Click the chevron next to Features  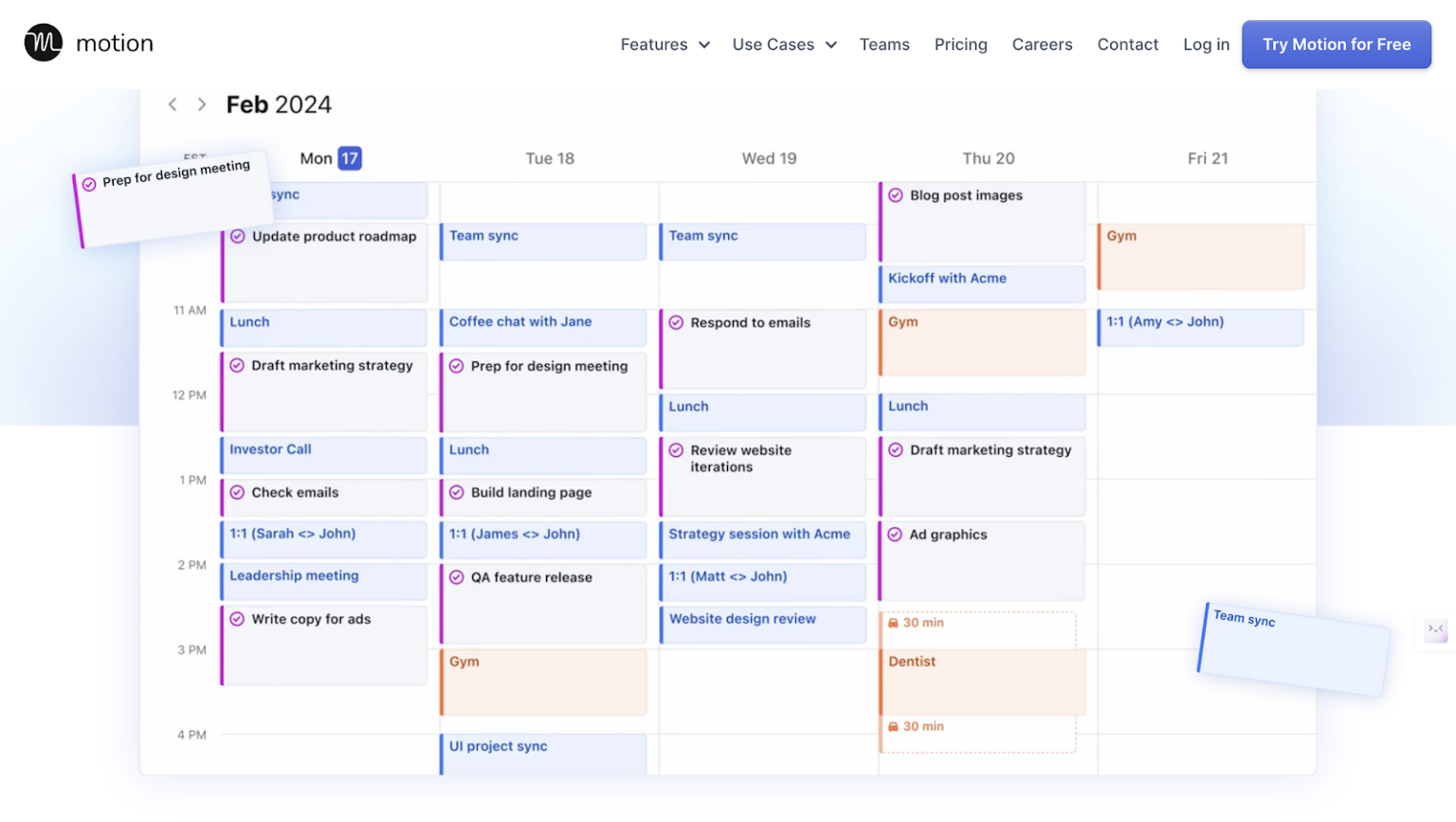coord(703,45)
